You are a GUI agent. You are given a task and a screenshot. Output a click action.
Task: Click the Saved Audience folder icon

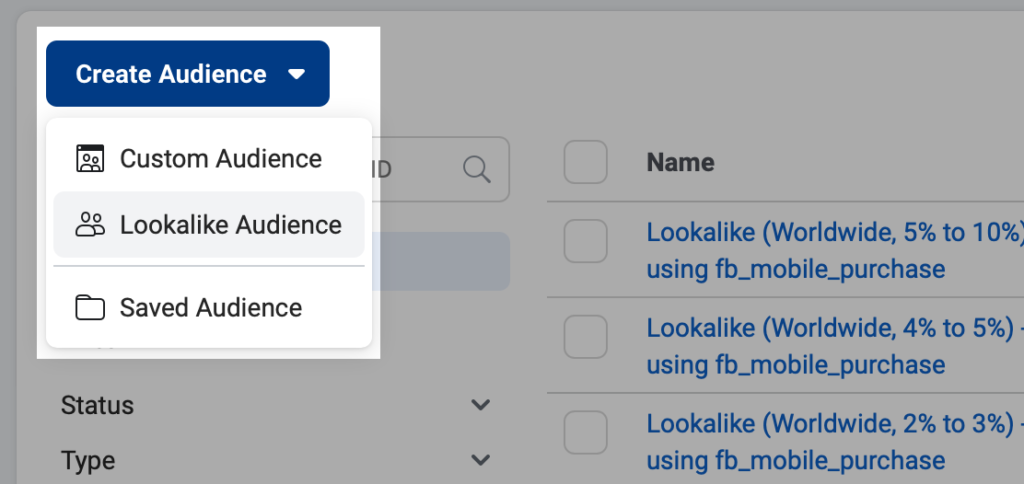[90, 307]
